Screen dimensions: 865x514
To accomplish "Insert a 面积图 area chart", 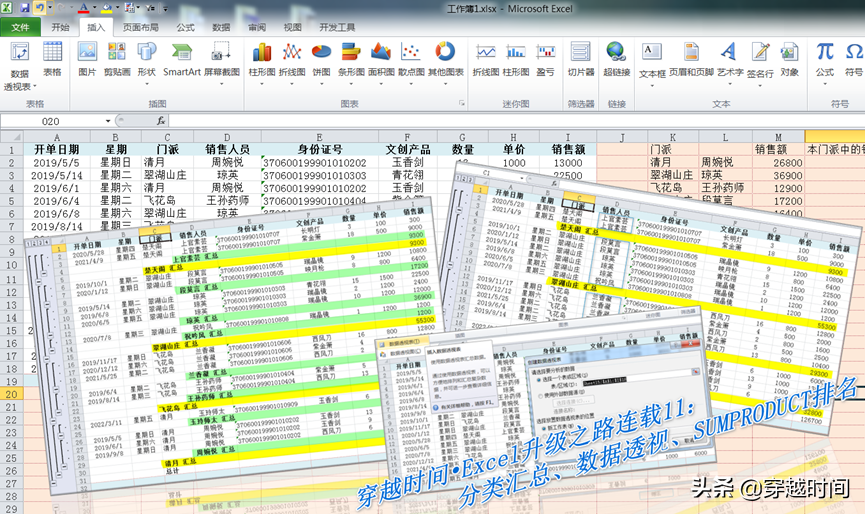I will click(x=381, y=63).
